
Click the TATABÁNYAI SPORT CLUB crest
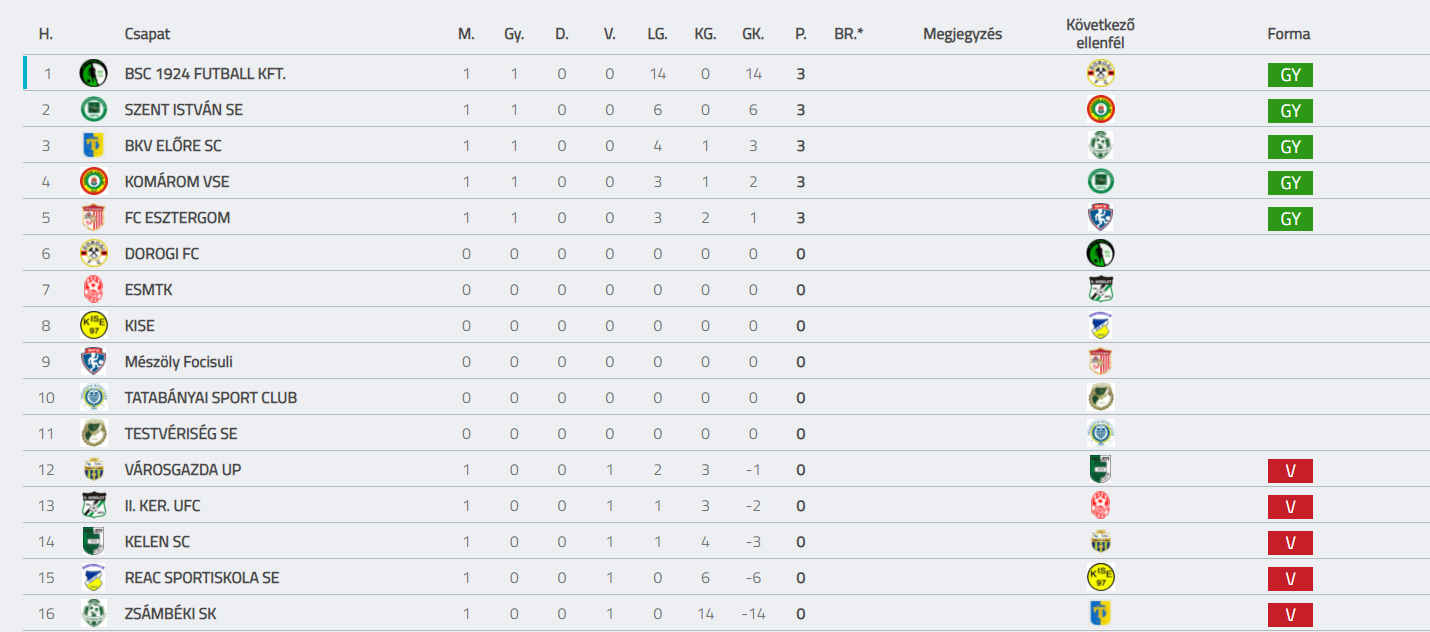click(x=93, y=398)
